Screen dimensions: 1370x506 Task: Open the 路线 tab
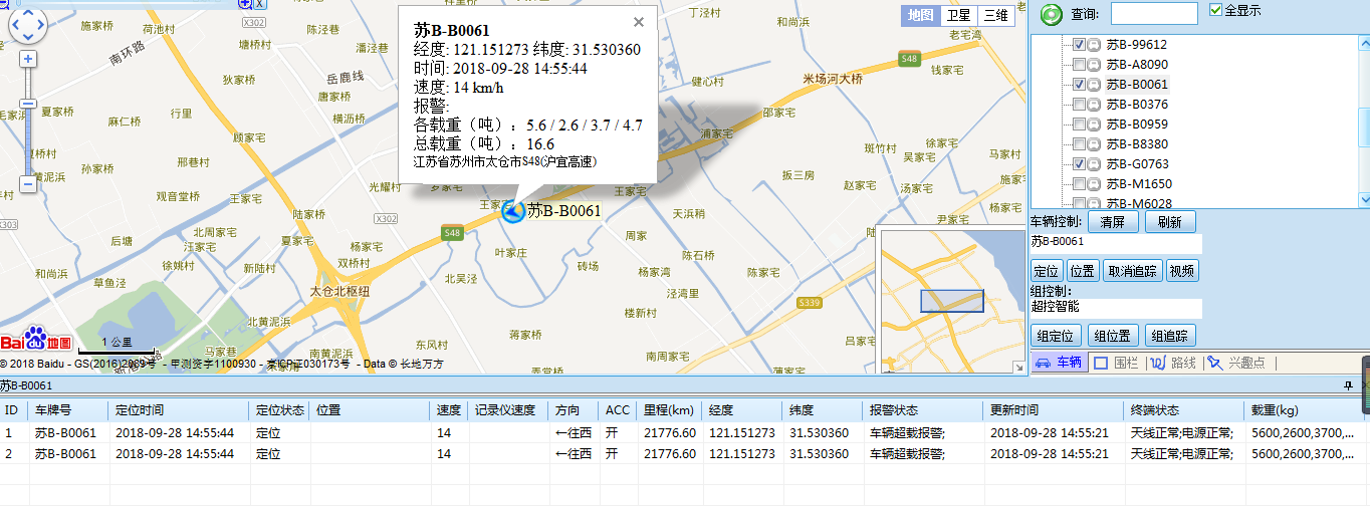point(1173,363)
